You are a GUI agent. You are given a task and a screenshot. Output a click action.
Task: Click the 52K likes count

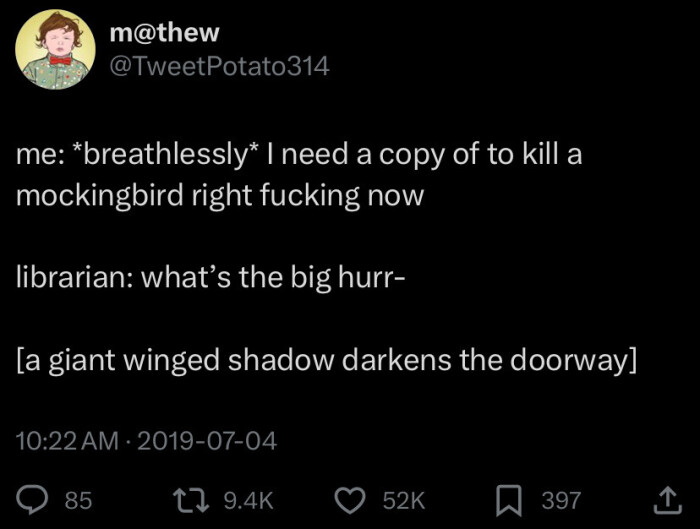pos(404,500)
